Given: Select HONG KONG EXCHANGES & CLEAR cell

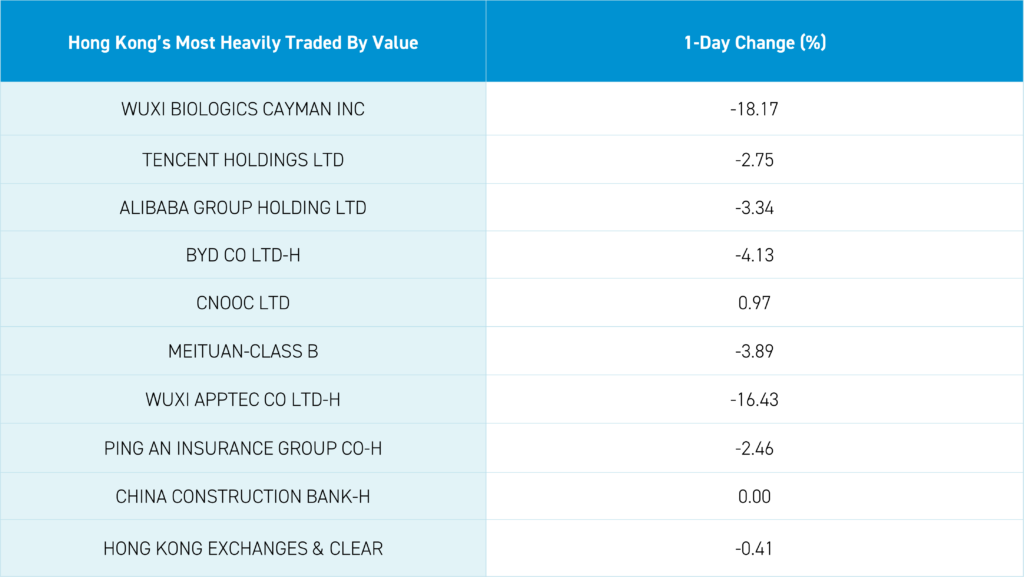Looking at the screenshot, I should [x=243, y=548].
